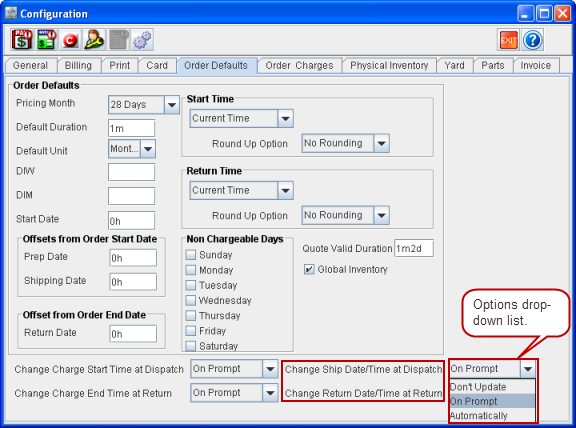Open help via the question mark icon

click(533, 40)
